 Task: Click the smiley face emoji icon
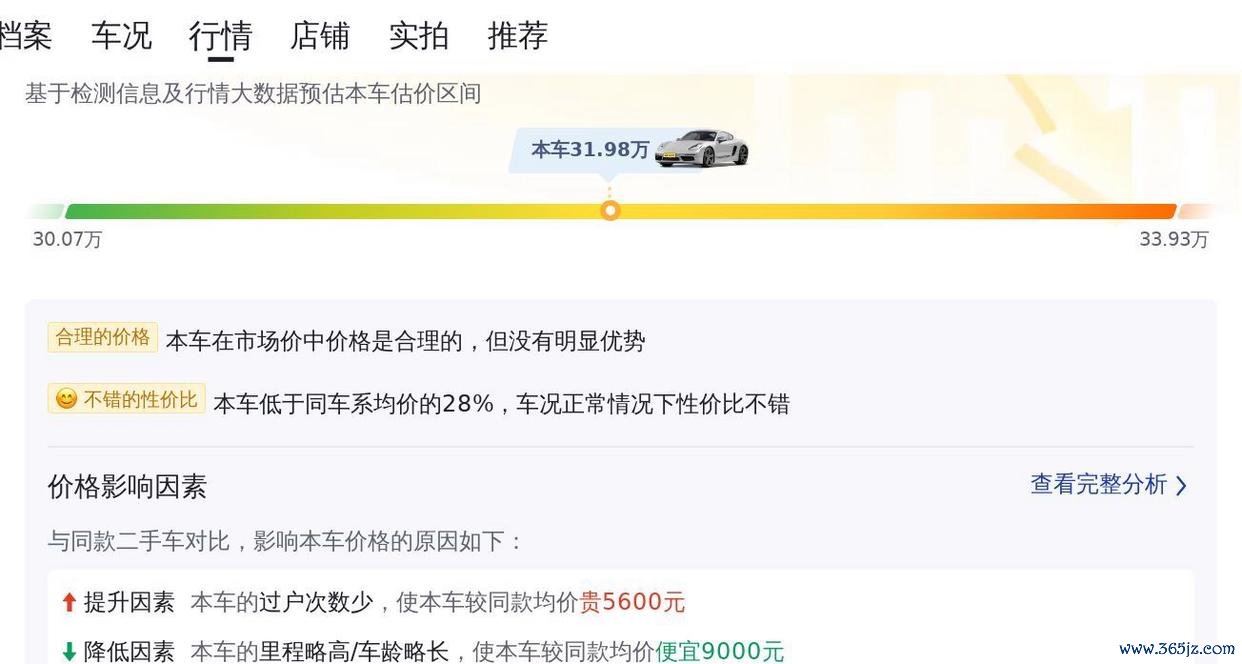66,399
